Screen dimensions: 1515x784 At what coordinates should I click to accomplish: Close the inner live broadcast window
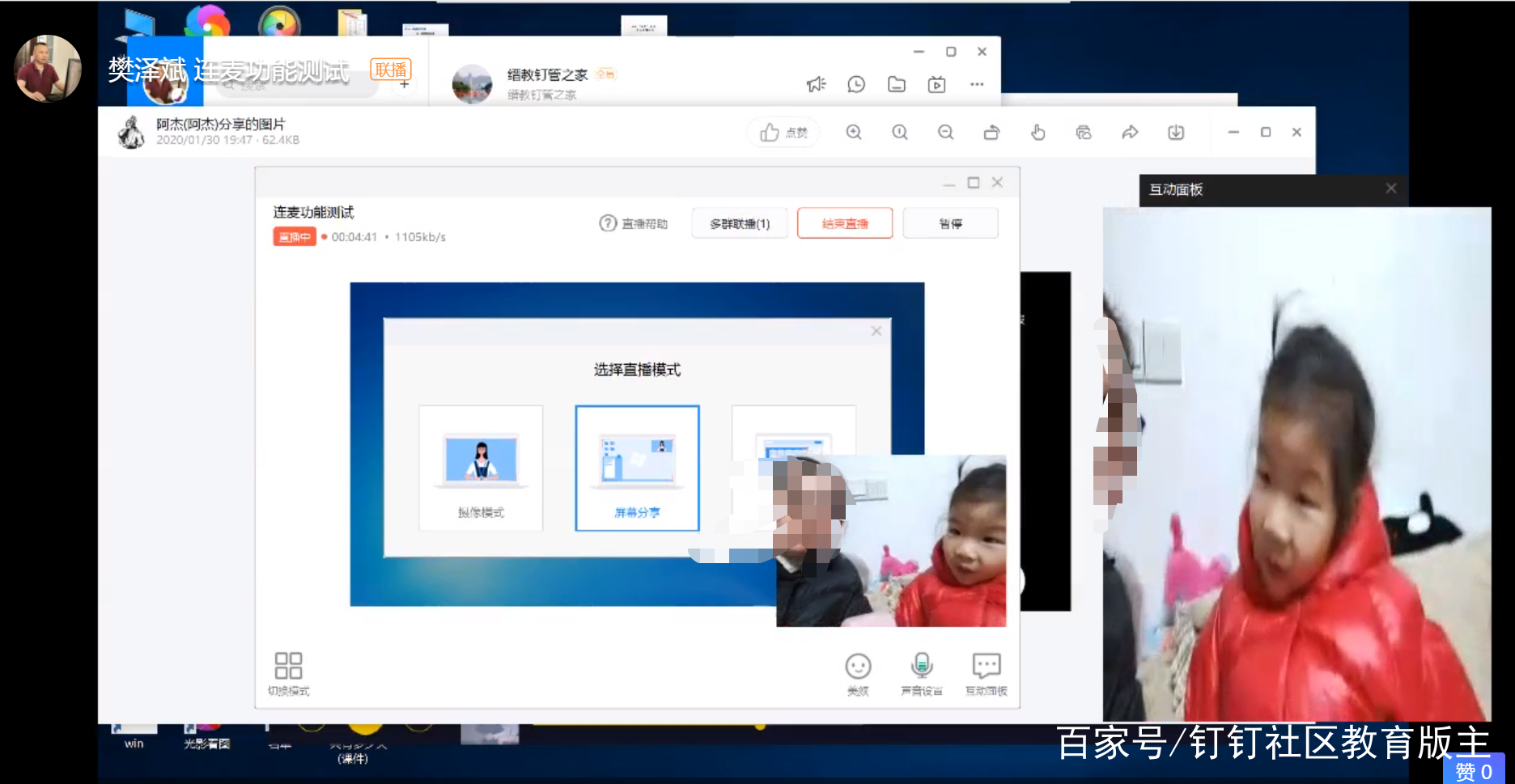pos(997,183)
